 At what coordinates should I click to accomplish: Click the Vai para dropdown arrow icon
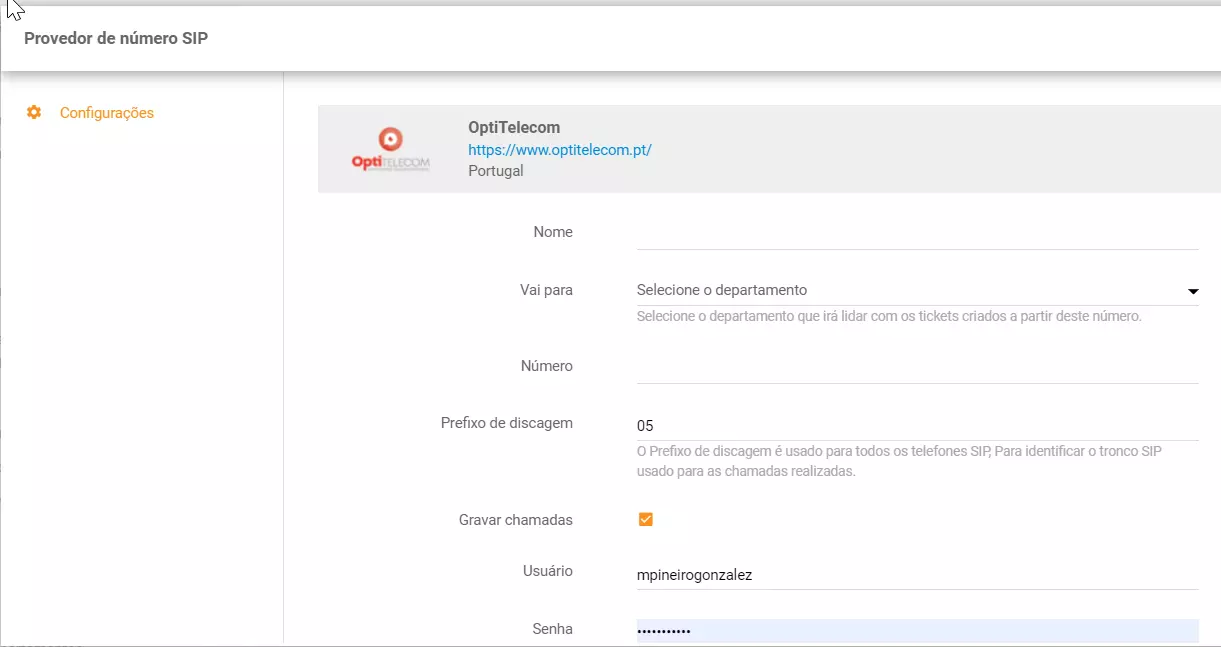coord(1193,291)
